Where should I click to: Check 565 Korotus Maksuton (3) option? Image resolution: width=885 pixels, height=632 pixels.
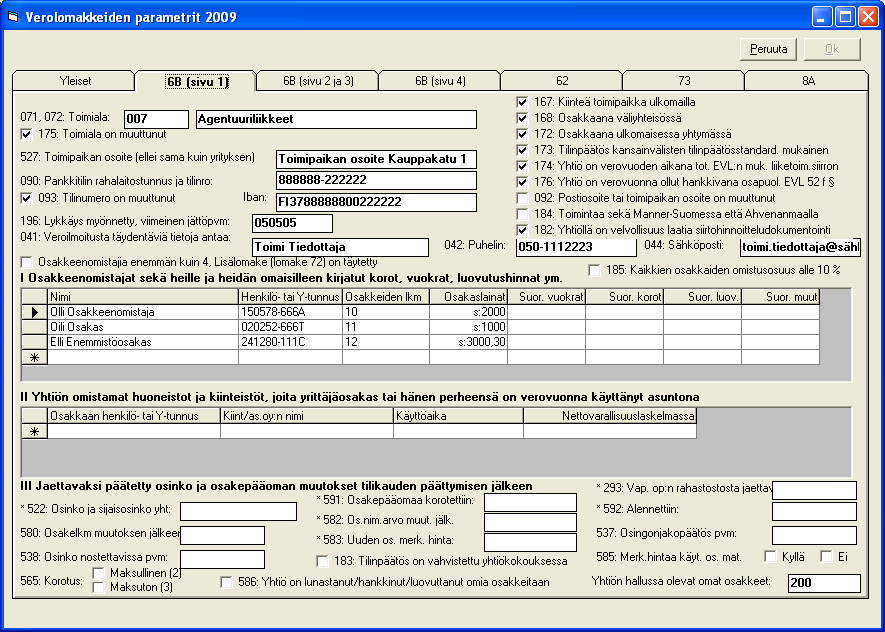tap(98, 587)
